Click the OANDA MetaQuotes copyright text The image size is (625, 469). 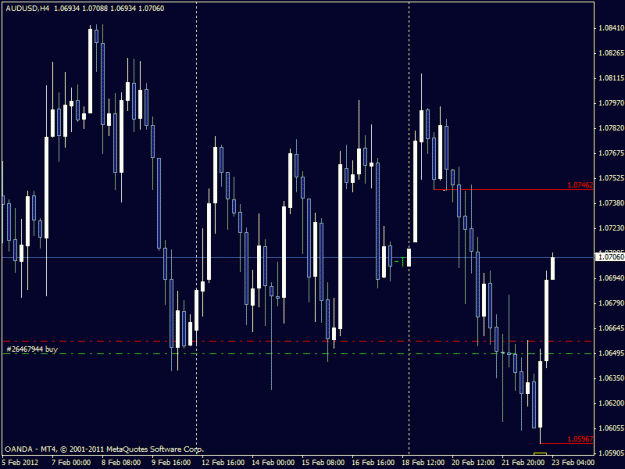(x=104, y=449)
